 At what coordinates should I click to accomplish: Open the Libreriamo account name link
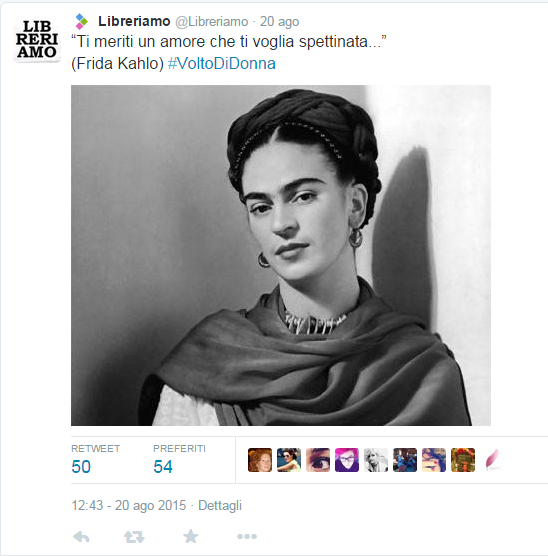[134, 21]
